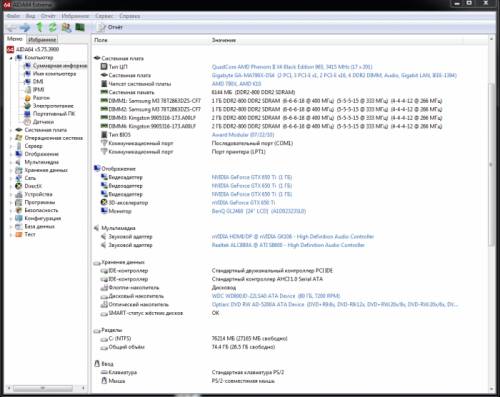Screen dimensions: 500x397
Task: Select the C: (NTFS) partition row
Action: tap(194, 338)
